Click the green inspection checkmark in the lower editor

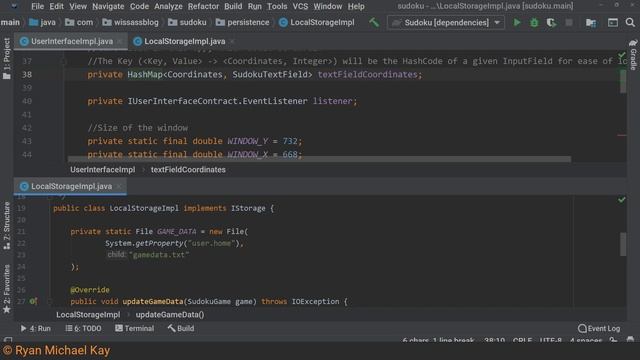click(621, 200)
